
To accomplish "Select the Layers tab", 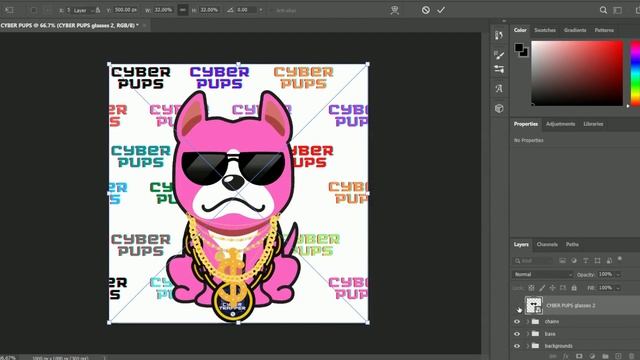I will point(521,244).
